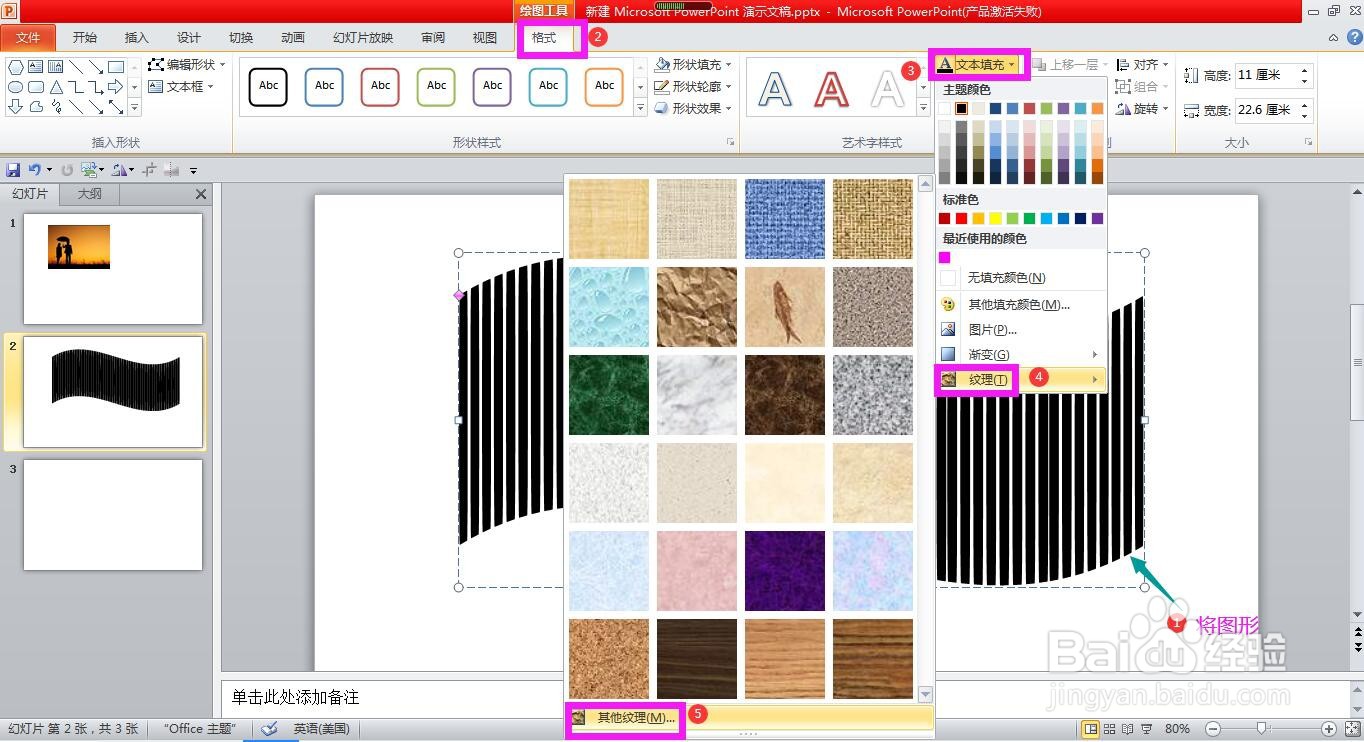Open the Text Box (文本框) dropdown
Viewport: 1364px width, 742px height.
(181, 87)
